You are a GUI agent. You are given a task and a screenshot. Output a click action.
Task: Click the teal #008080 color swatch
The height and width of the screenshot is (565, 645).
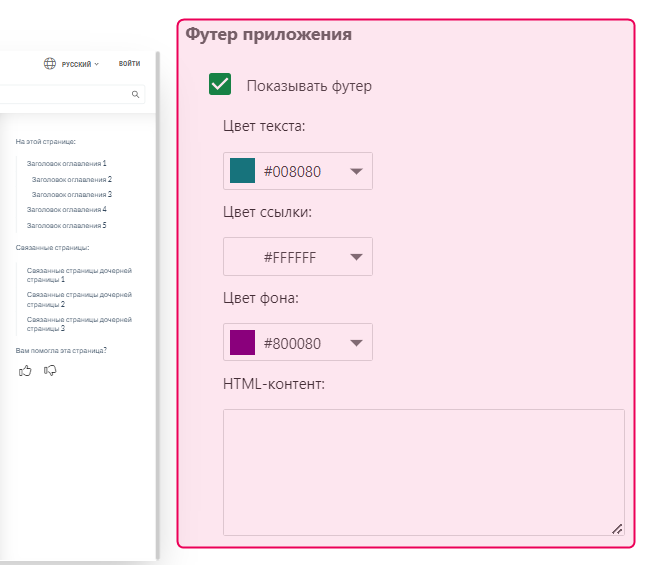243,171
